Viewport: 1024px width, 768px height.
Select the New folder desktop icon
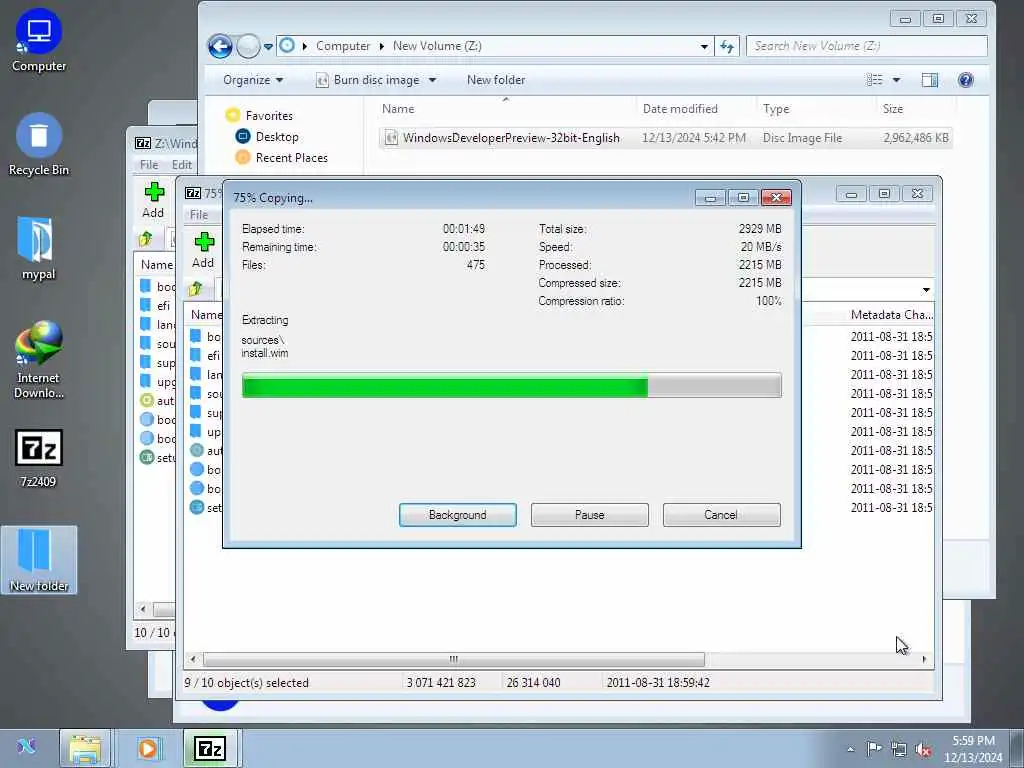pyautogui.click(x=39, y=560)
